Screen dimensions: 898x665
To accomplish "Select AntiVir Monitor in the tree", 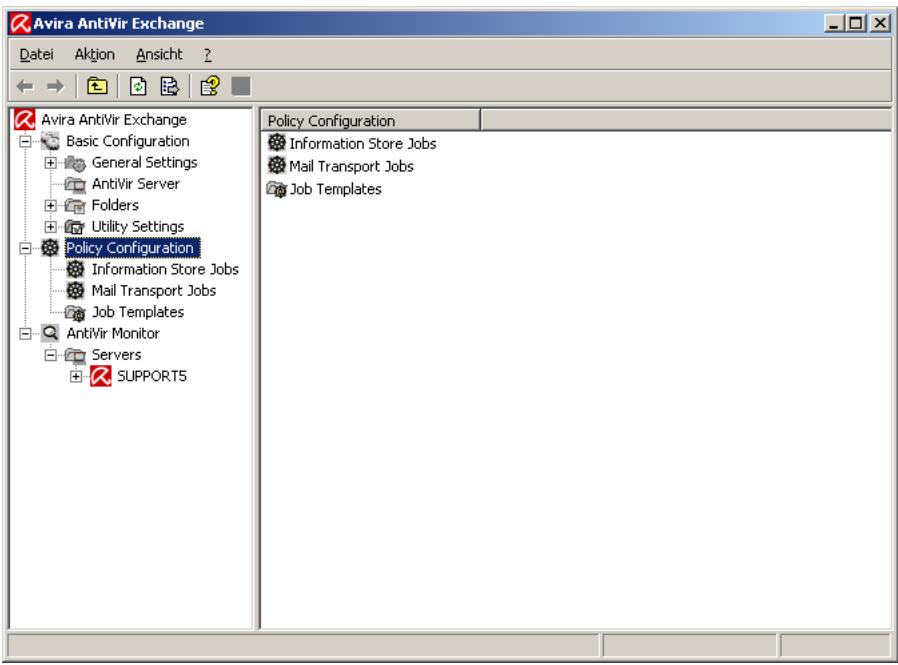I will (x=113, y=333).
